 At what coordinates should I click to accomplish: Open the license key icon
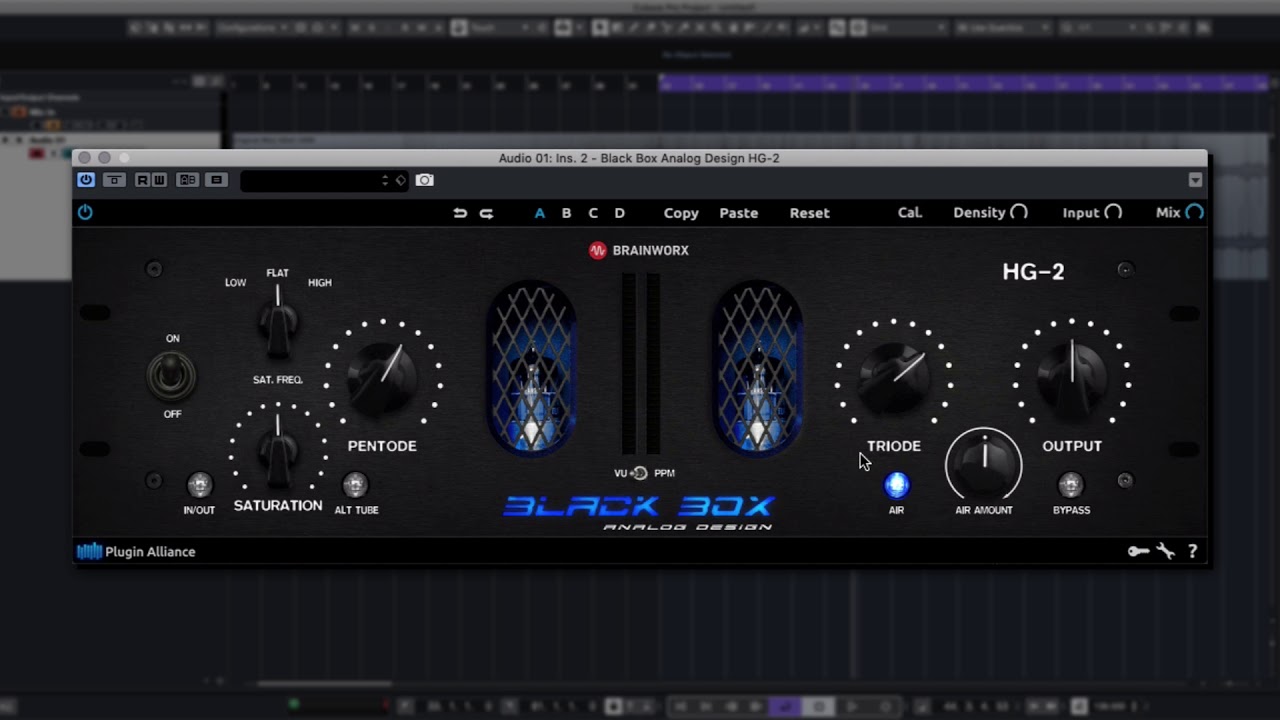pyautogui.click(x=1138, y=551)
